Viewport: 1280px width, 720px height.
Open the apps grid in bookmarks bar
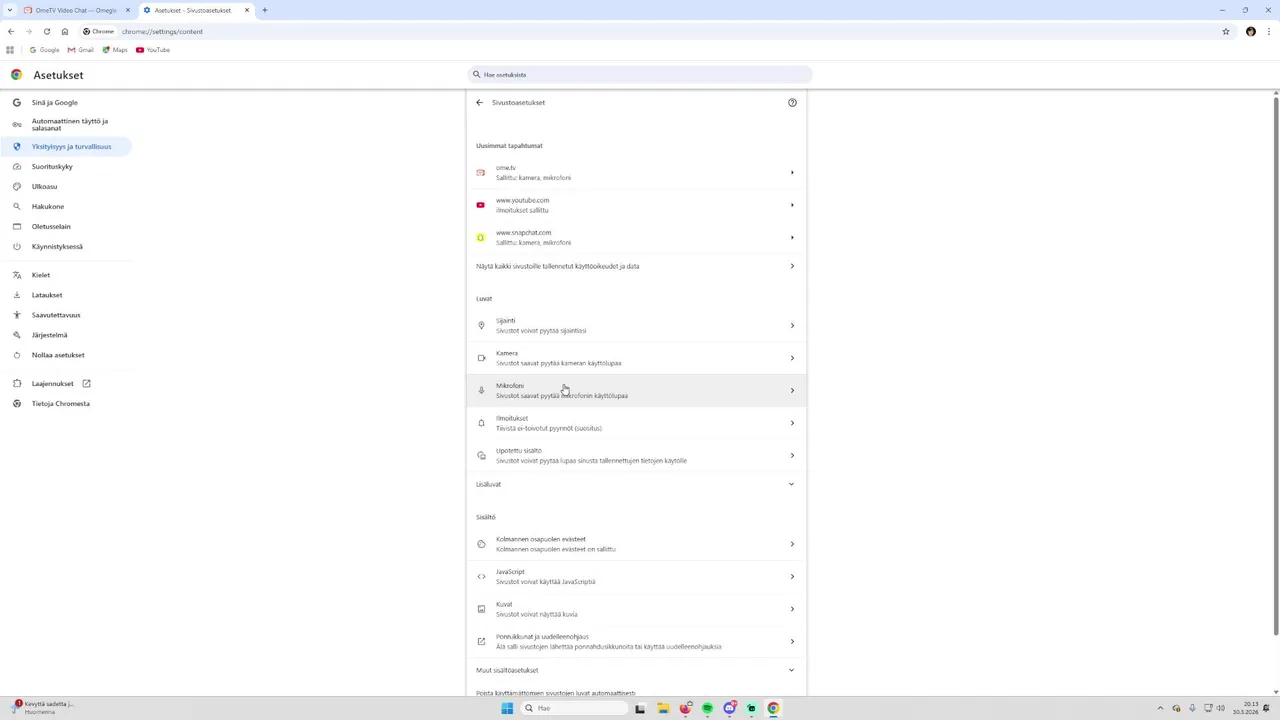[10, 50]
